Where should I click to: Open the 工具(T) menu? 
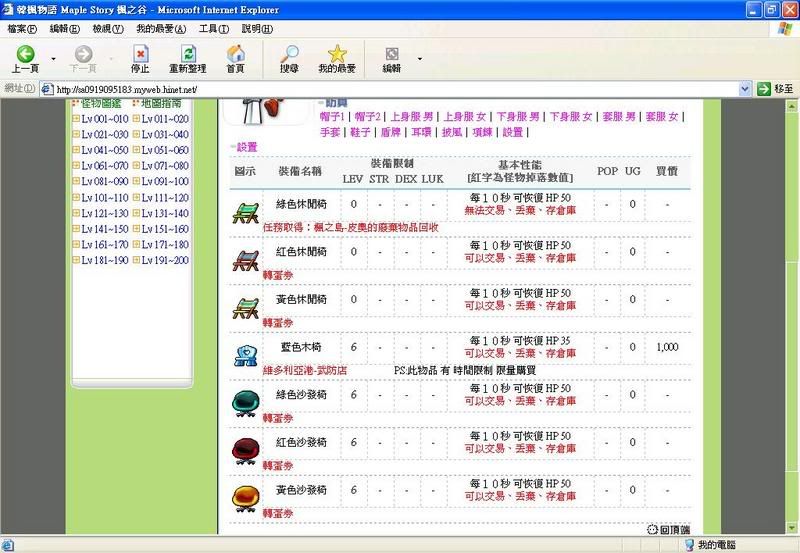coord(213,29)
